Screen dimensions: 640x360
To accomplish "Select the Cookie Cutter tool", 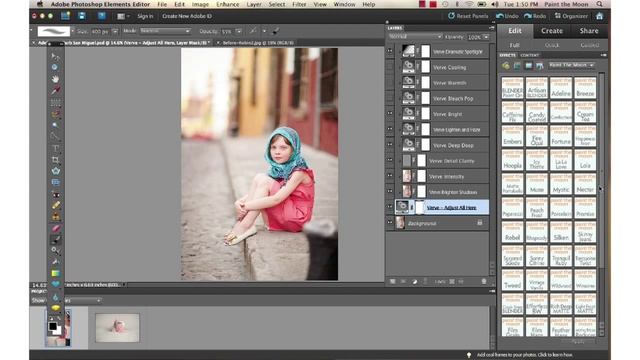I will (x=55, y=171).
